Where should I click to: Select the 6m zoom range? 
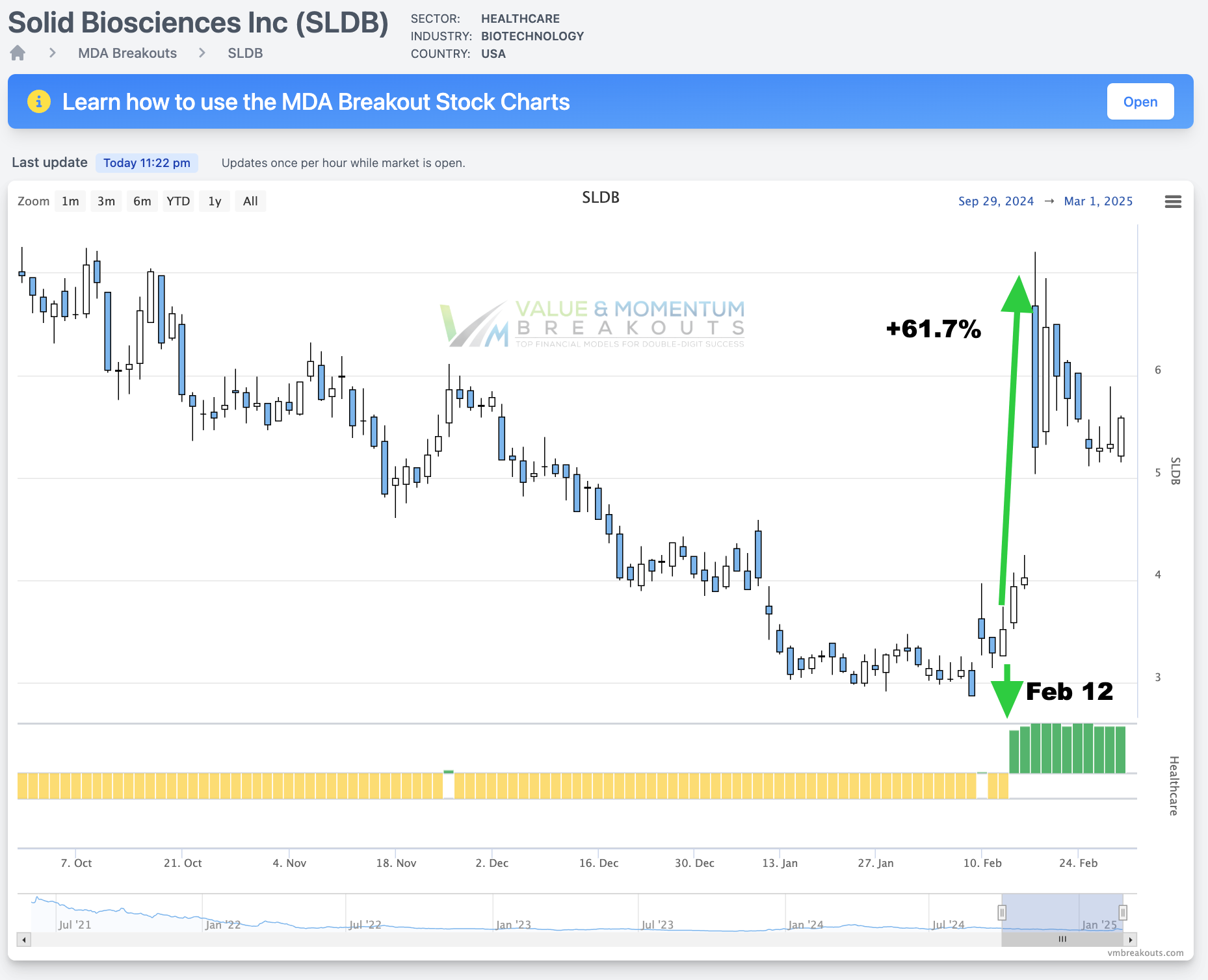pos(142,201)
